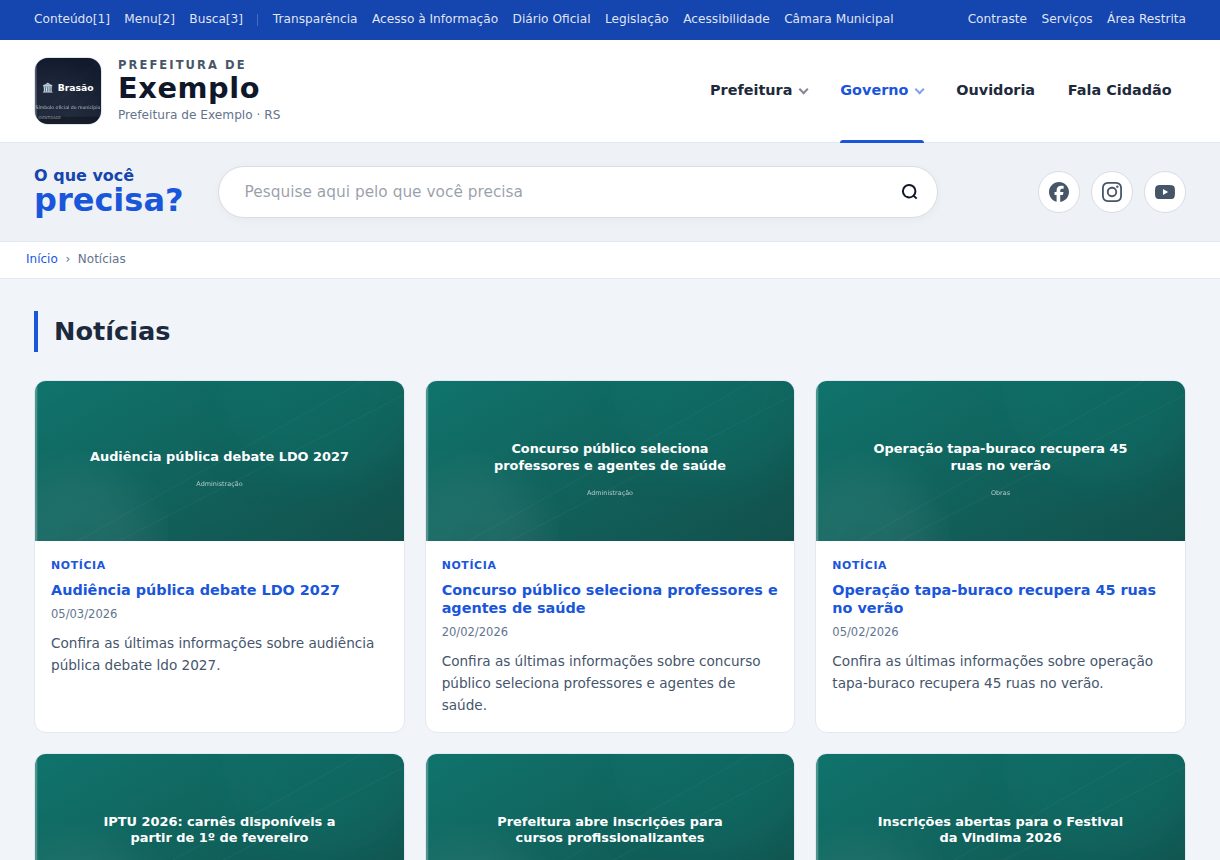Click the Brasão municipality logo
1220x860 pixels.
click(x=68, y=91)
